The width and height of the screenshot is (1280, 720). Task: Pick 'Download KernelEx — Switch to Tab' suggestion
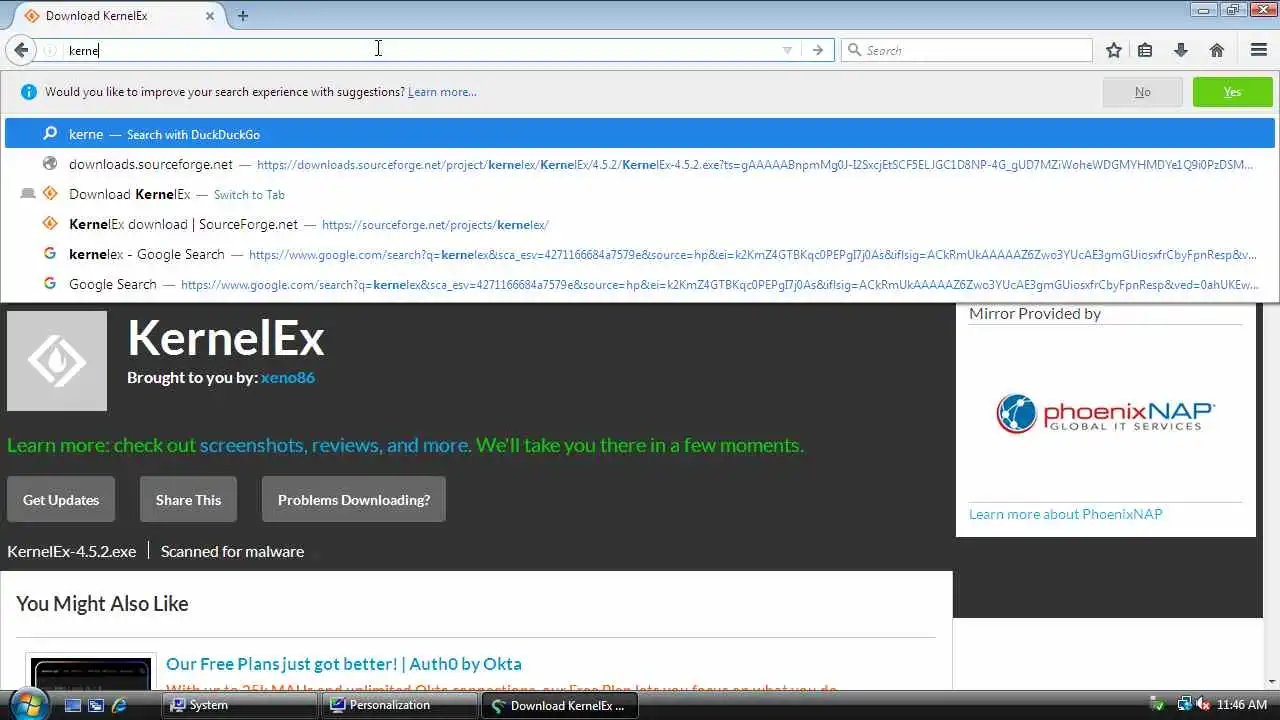click(x=640, y=194)
